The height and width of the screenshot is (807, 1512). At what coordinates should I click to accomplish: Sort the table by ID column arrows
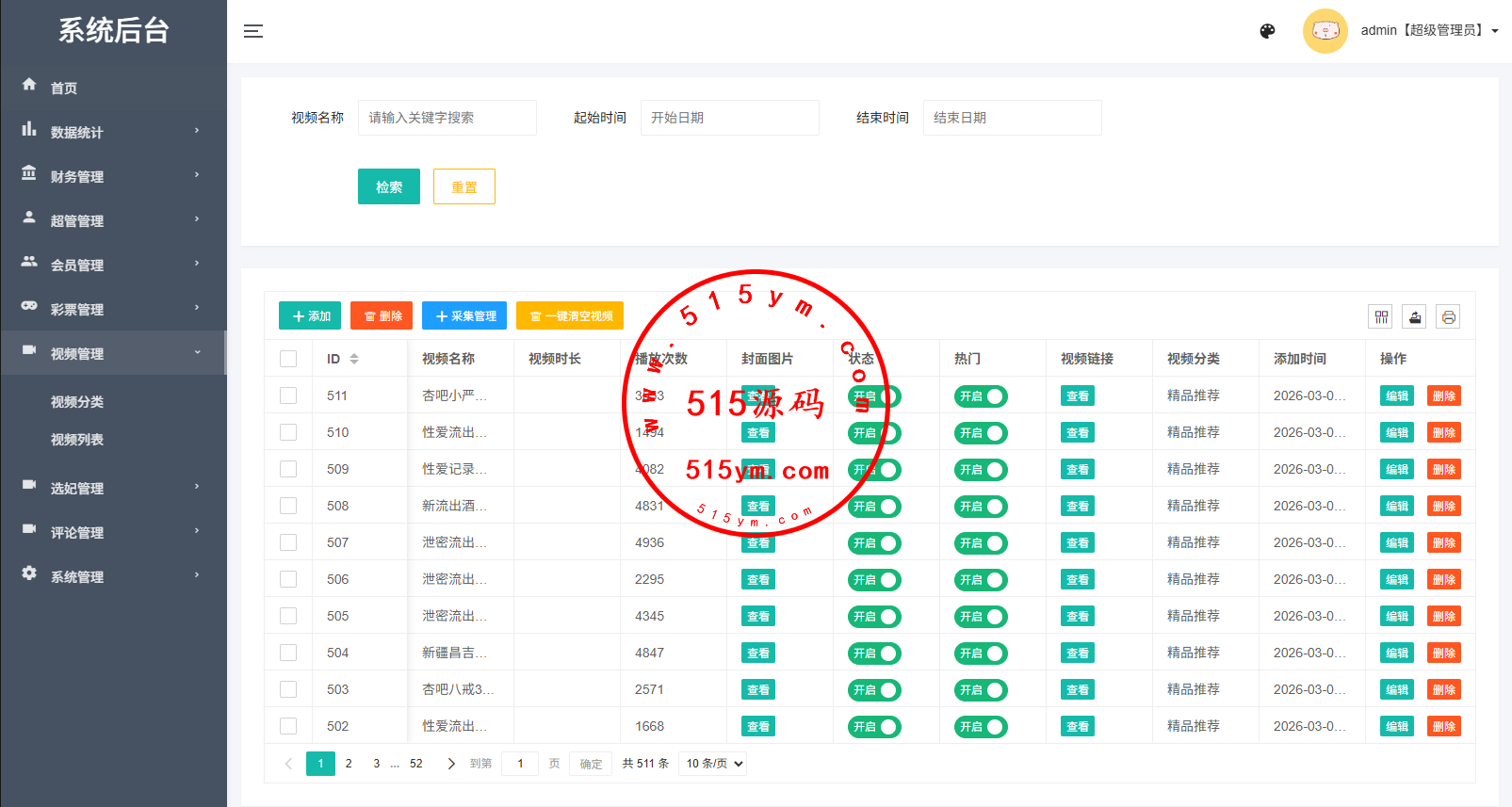tap(354, 359)
